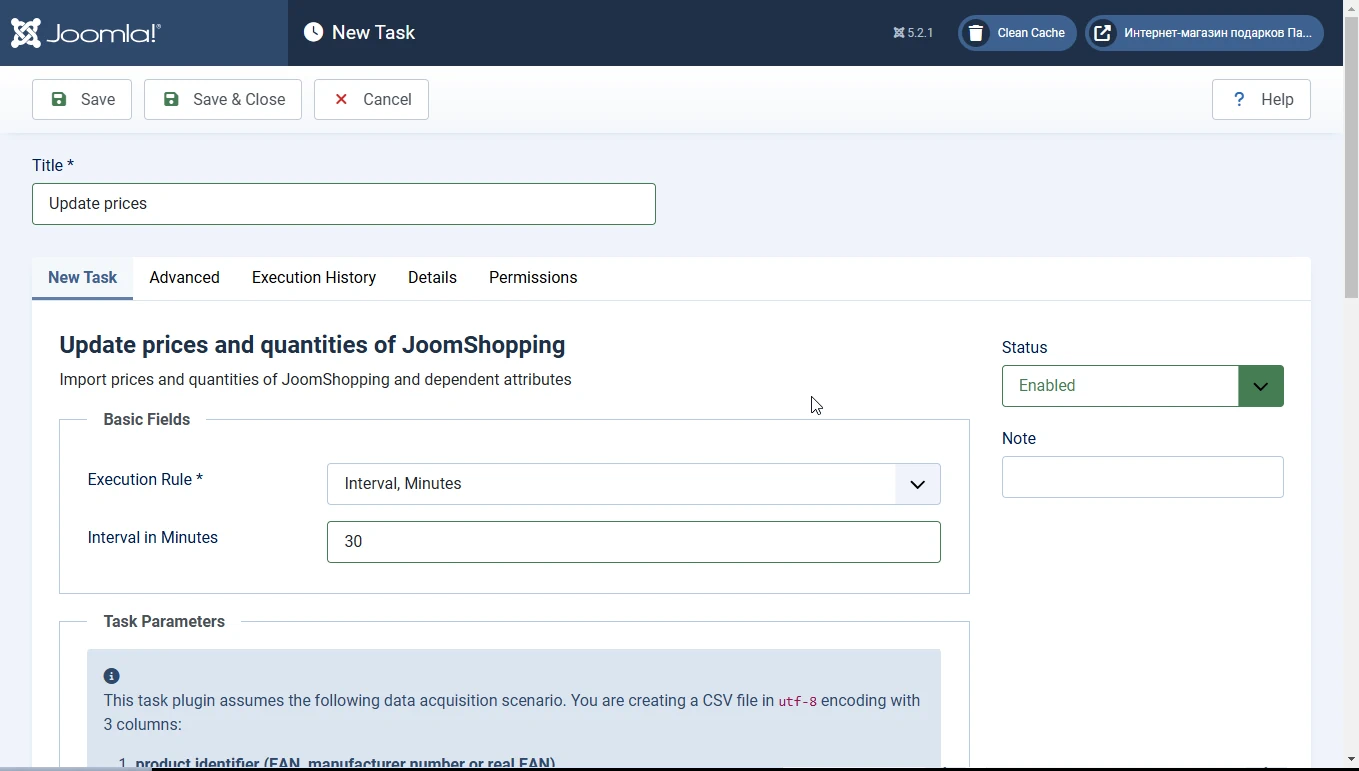Focus the Interval in Minutes field
Image resolution: width=1359 pixels, height=771 pixels.
633,542
